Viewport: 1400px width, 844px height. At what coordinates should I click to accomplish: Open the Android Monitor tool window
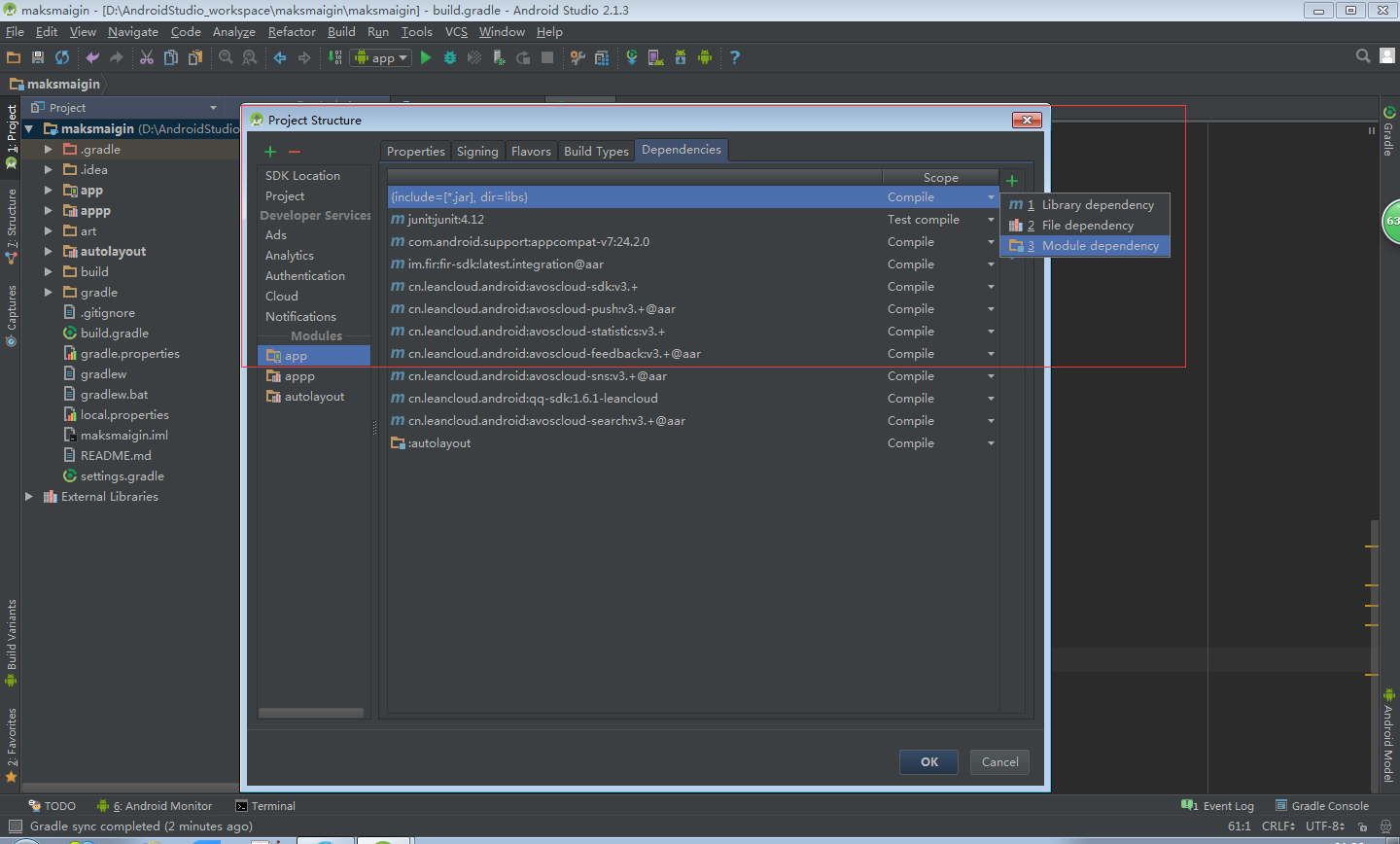155,806
